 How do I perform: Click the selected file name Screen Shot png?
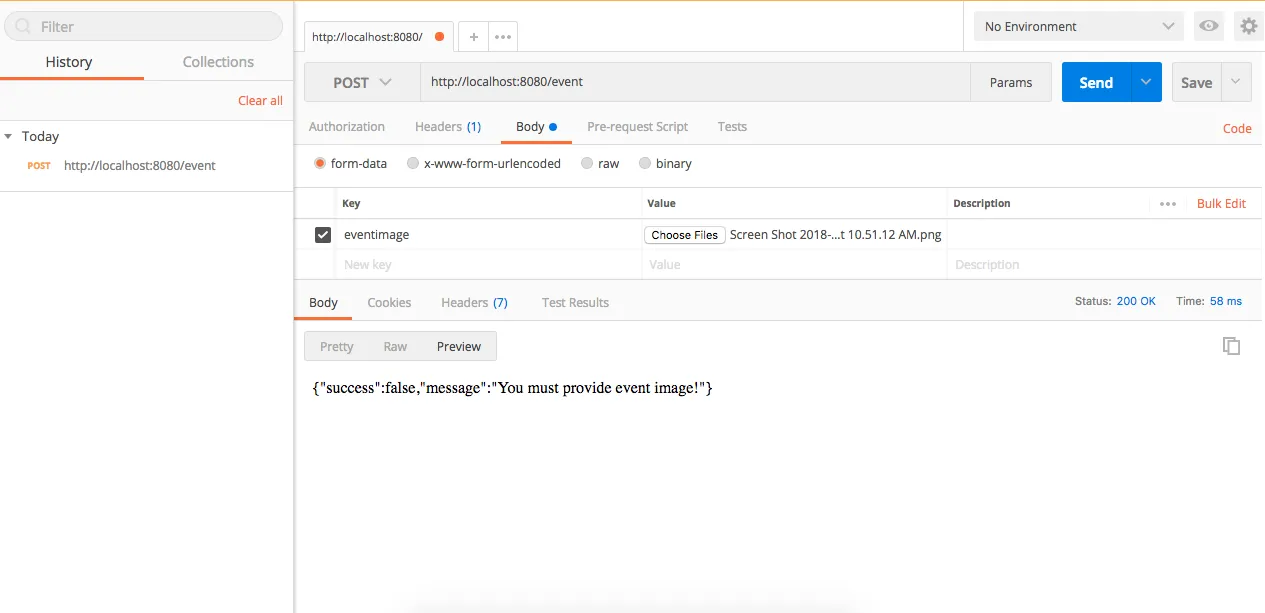[x=836, y=235]
